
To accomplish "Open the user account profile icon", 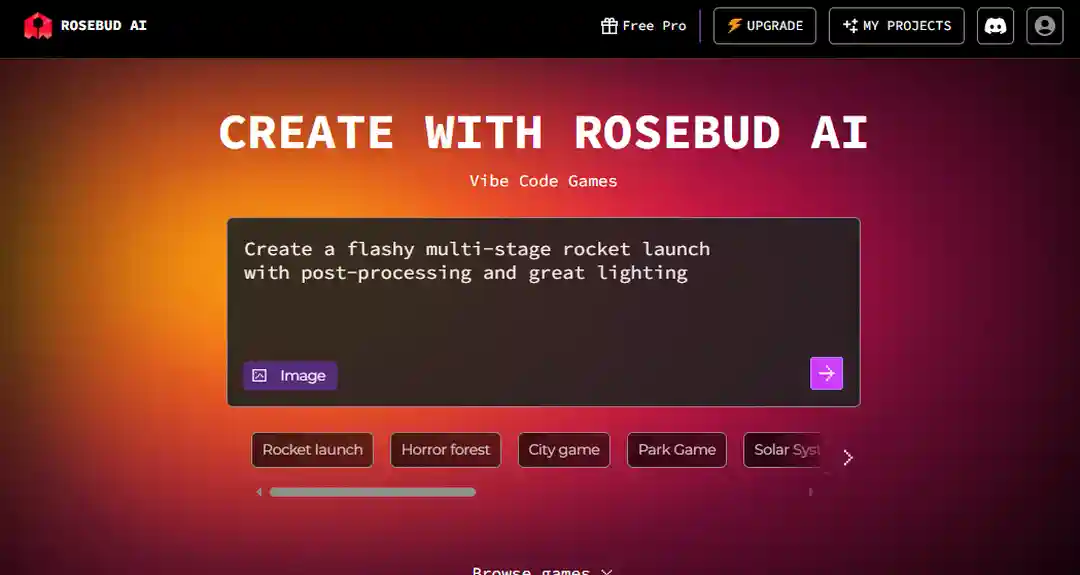I will coord(1045,26).
